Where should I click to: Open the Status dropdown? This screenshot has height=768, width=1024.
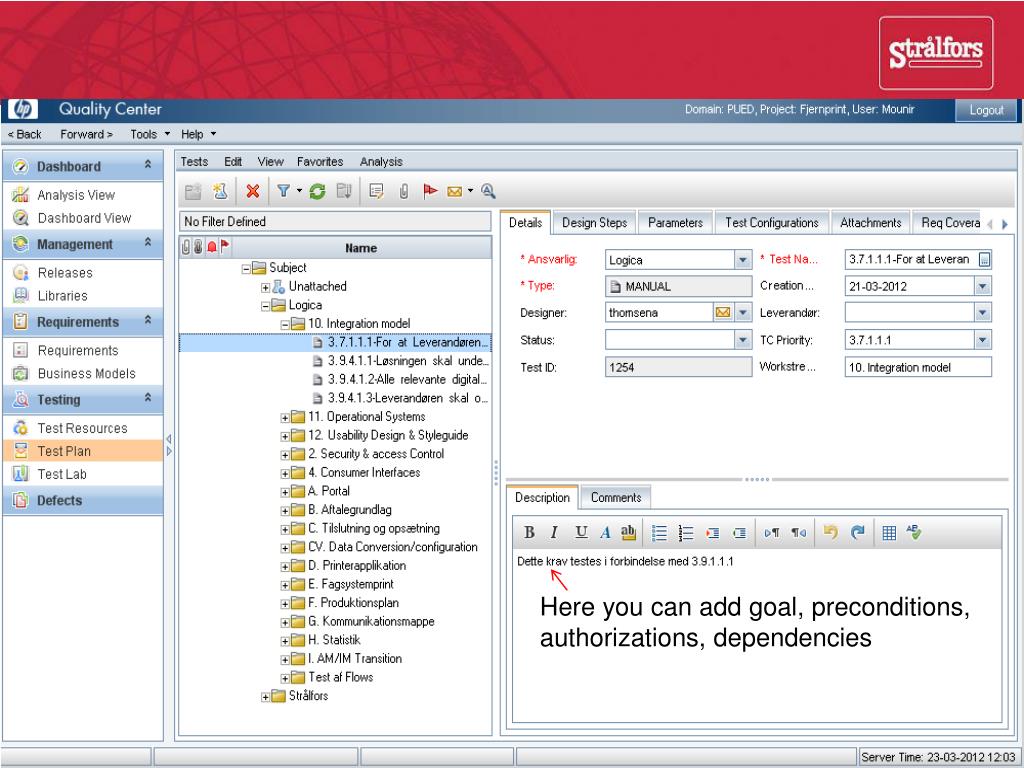(743, 340)
